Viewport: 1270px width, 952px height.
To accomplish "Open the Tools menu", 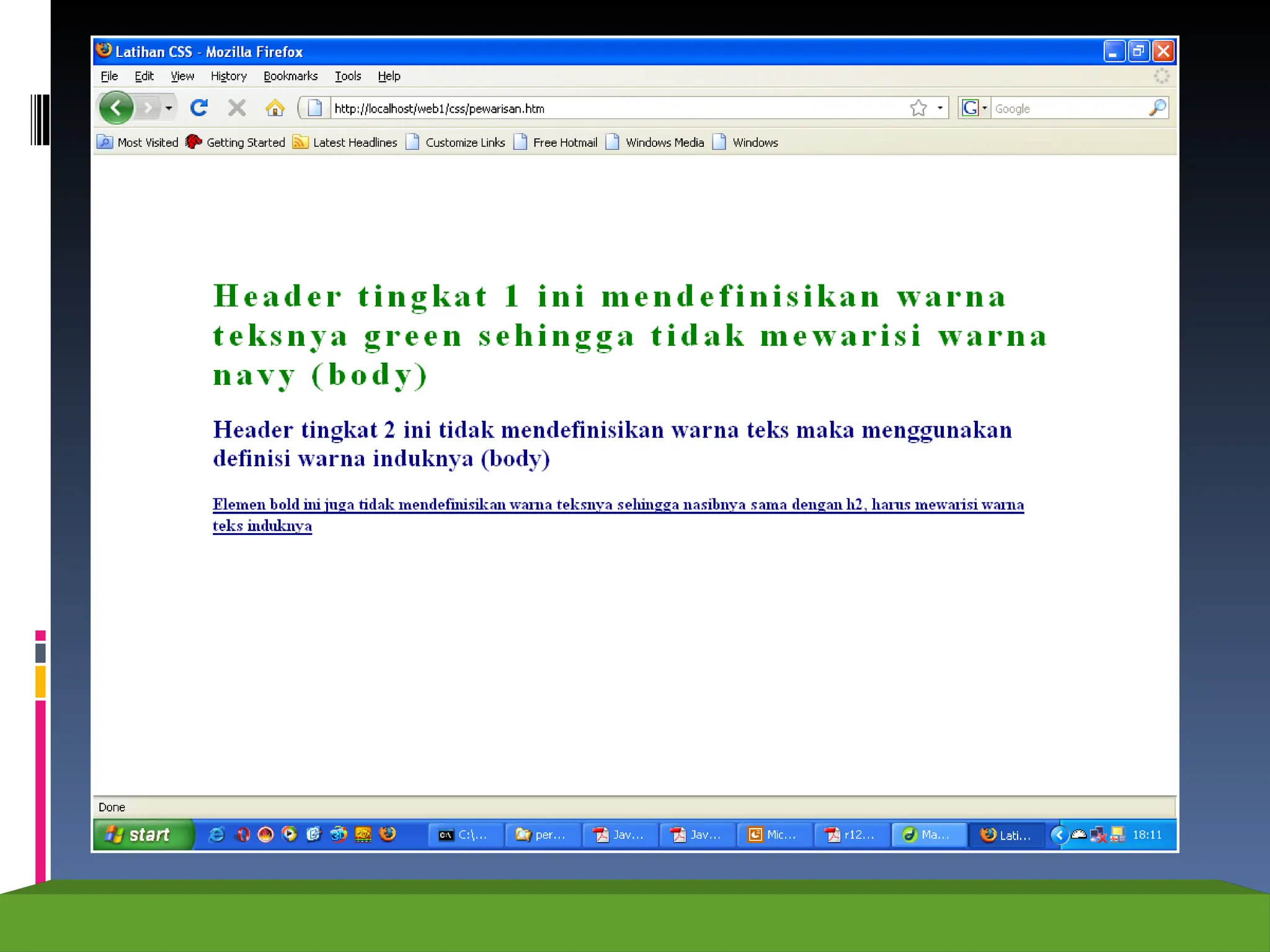I will pyautogui.click(x=347, y=76).
